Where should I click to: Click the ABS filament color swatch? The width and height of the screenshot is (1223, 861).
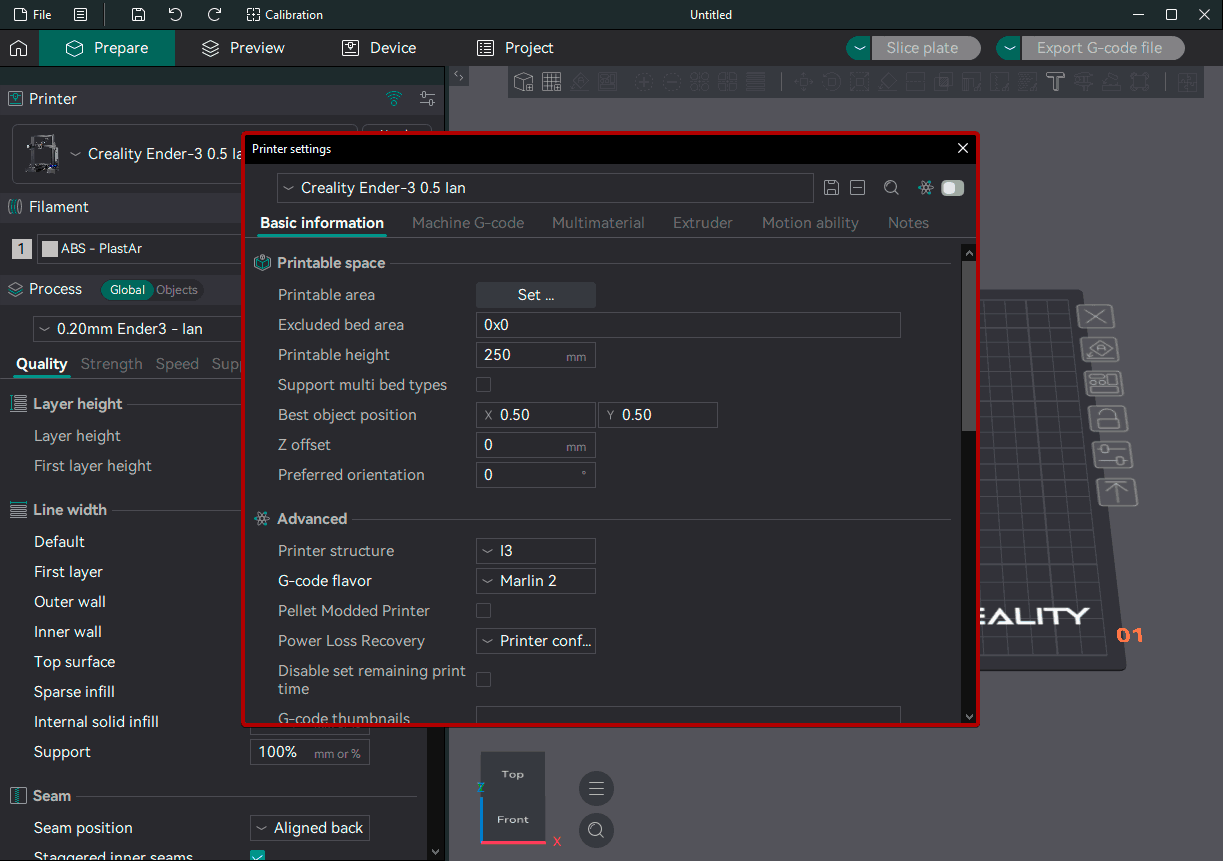50,249
